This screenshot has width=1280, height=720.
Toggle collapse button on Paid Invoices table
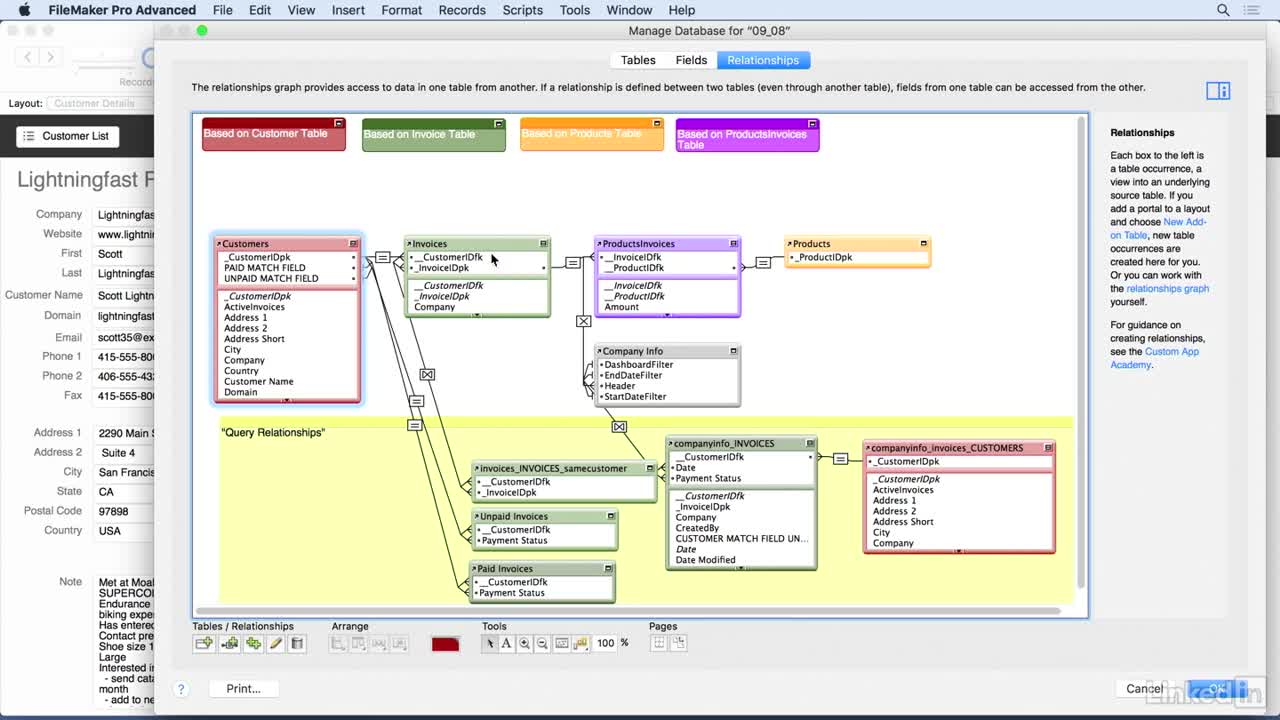click(608, 569)
